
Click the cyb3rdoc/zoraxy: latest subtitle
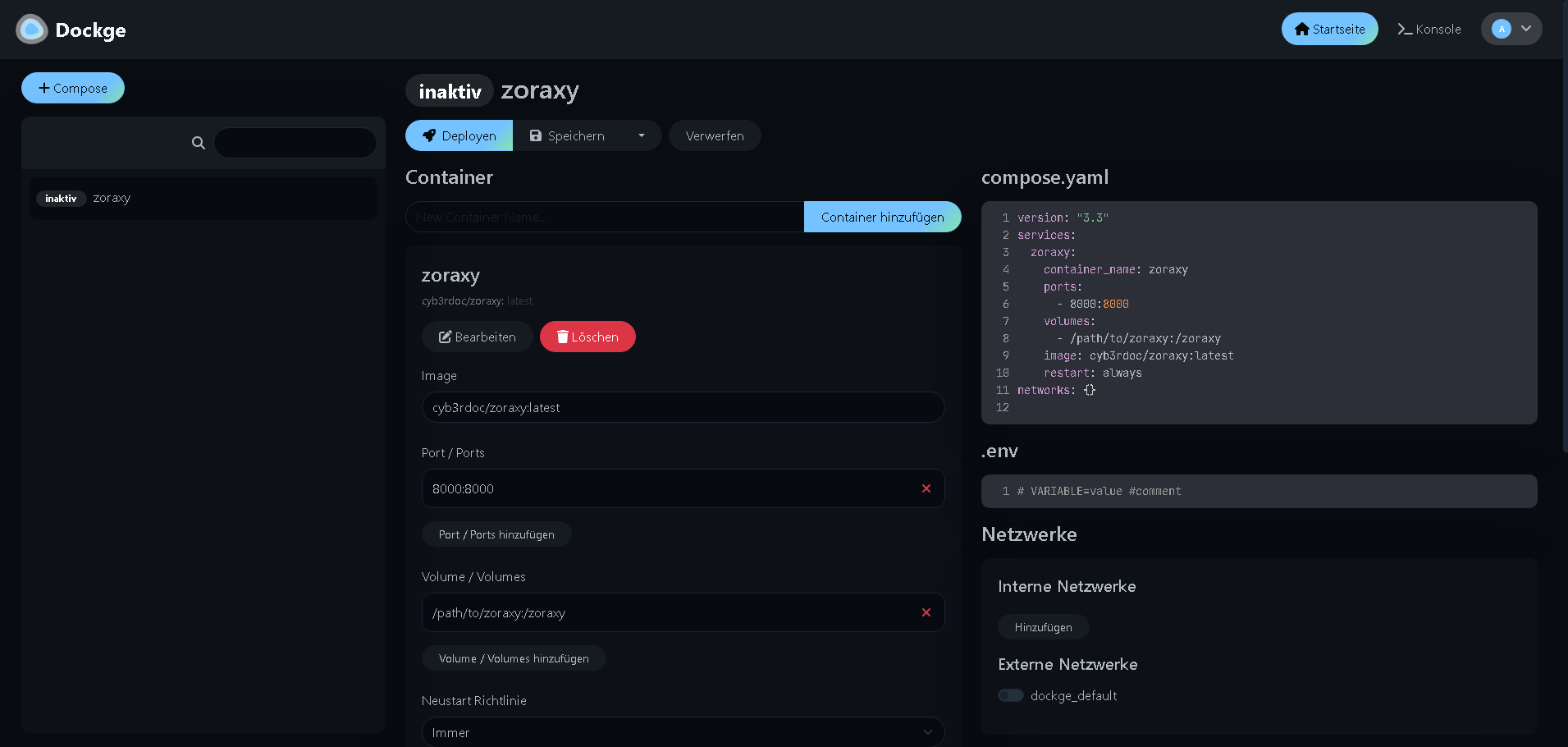pos(477,301)
